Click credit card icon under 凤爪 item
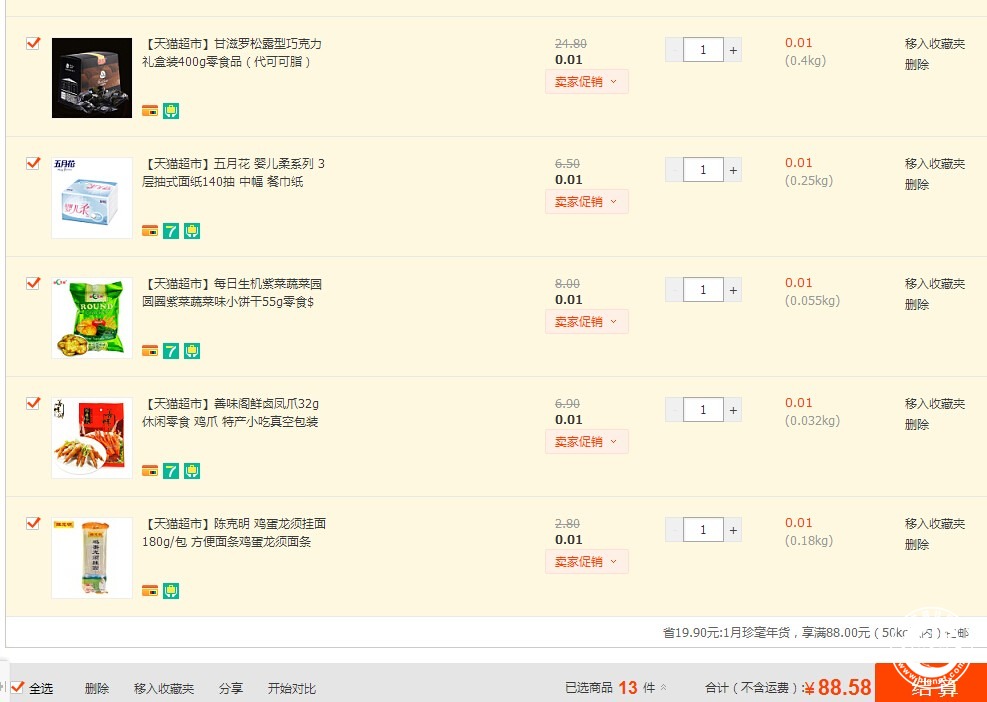The image size is (987, 702). click(x=150, y=471)
